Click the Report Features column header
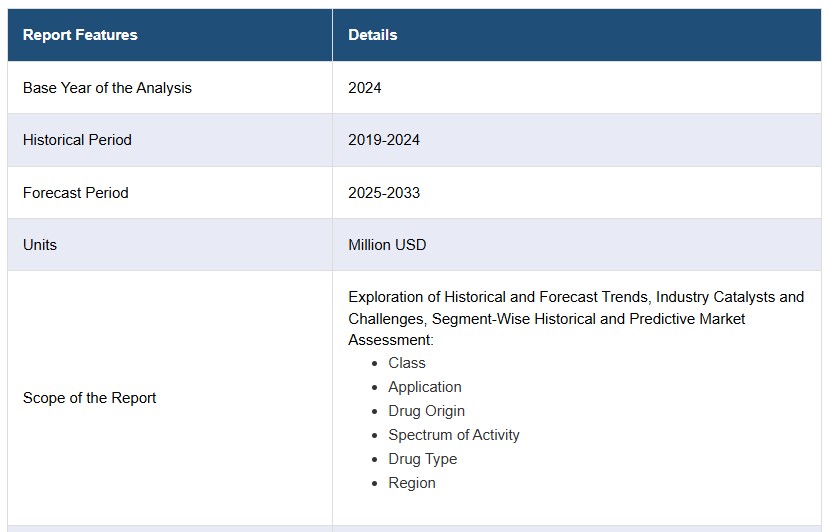The image size is (829, 532). (x=80, y=35)
